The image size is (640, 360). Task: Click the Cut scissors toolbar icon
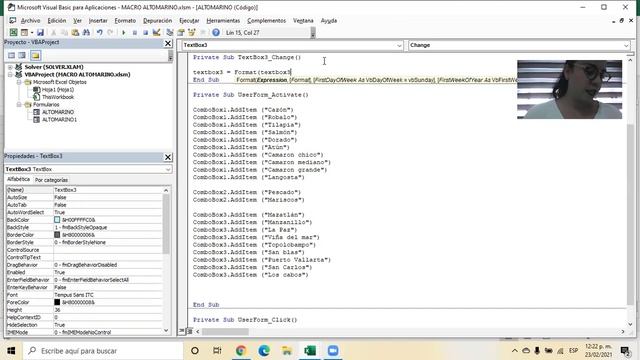[x=53, y=32]
